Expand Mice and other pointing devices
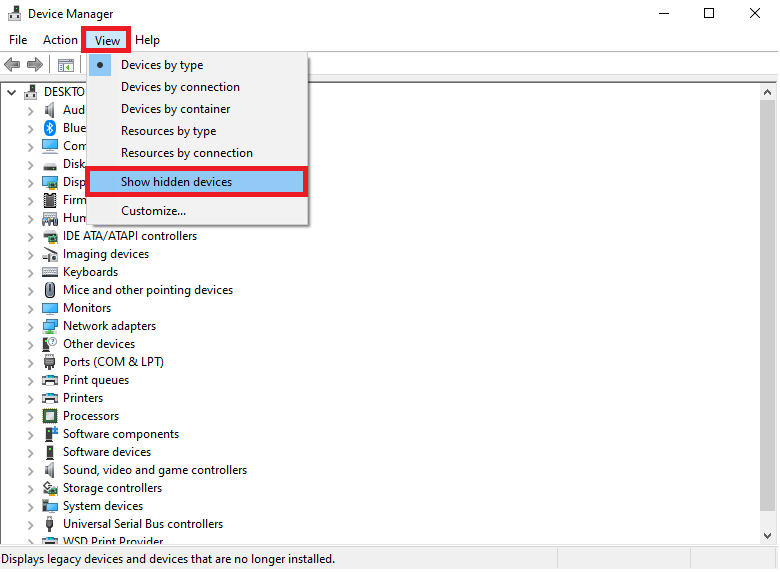This screenshot has height=572, width=780. click(x=31, y=291)
